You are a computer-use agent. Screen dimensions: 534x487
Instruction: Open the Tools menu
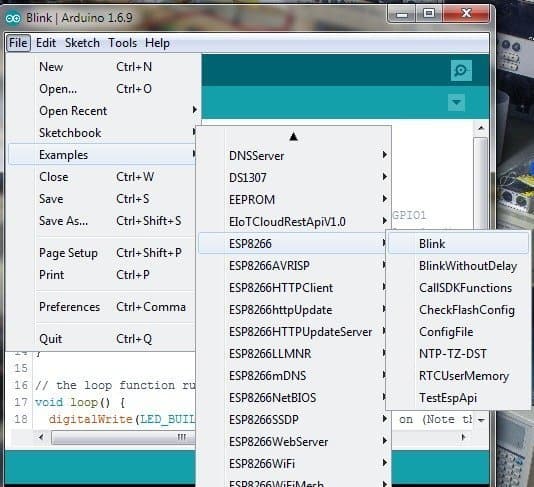tap(122, 43)
